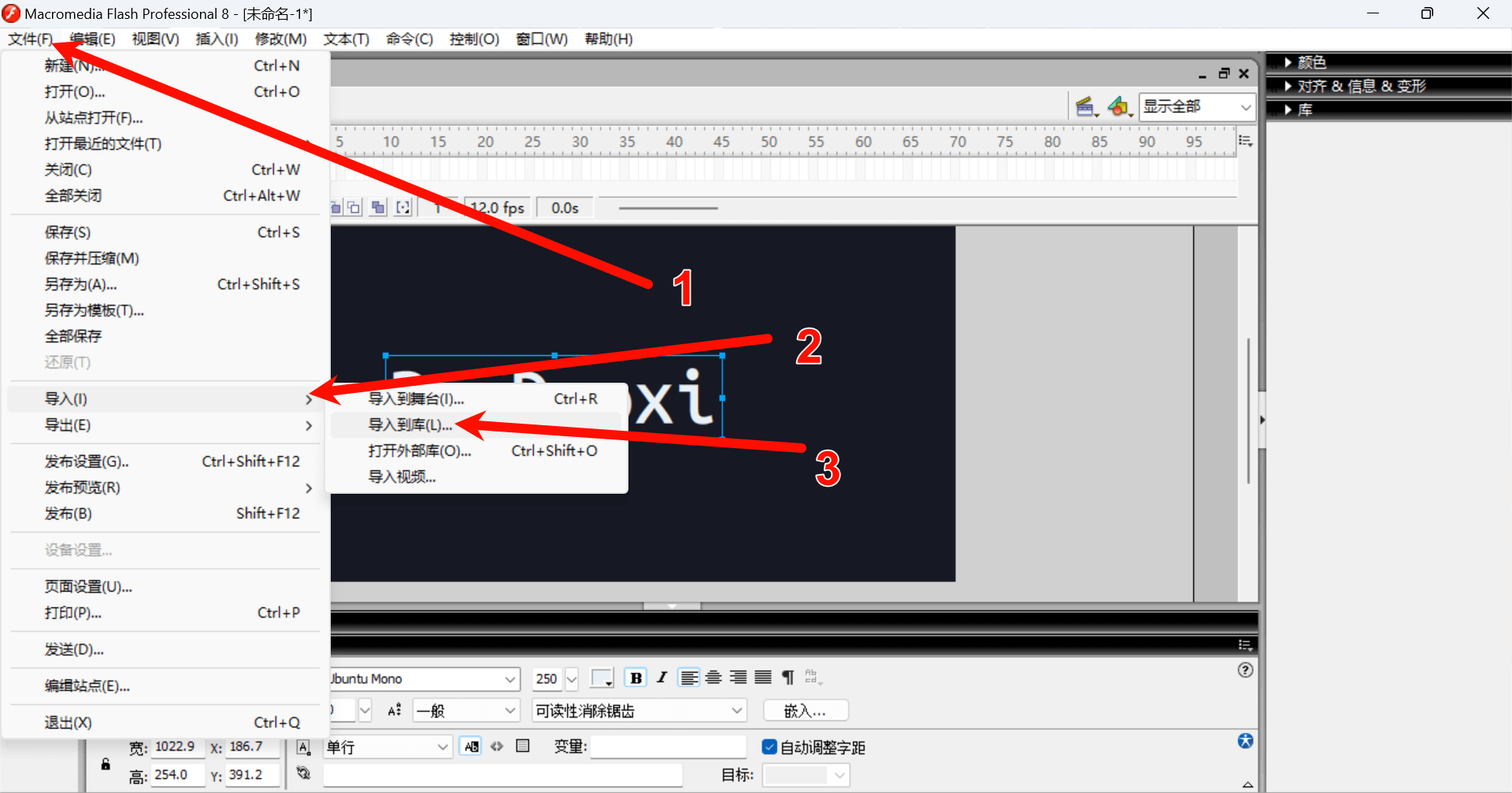Viewport: 1512px width, 793px height.
Task: Click the letter spacing A icon
Action: [x=395, y=710]
